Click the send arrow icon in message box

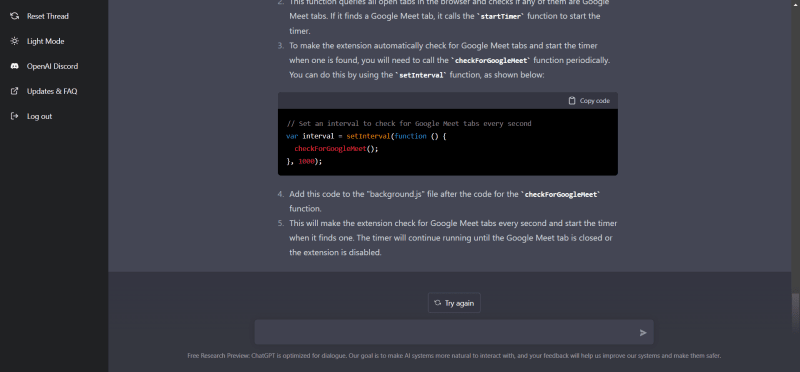pyautogui.click(x=643, y=333)
